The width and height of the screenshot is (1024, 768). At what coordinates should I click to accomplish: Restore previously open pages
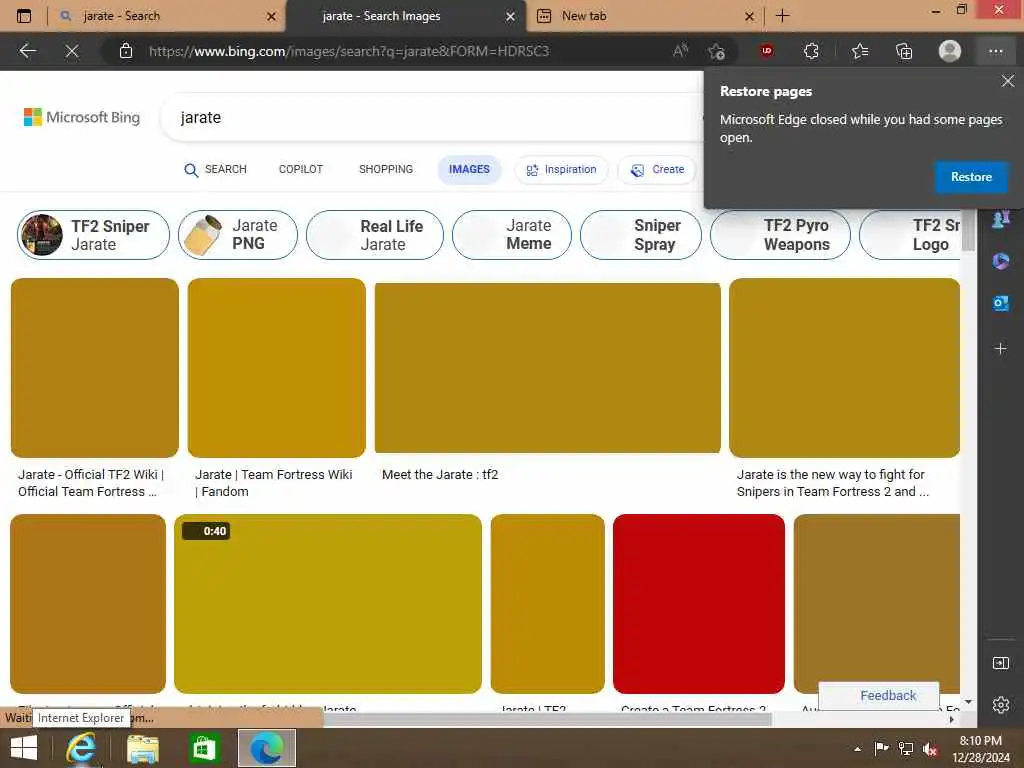click(971, 177)
